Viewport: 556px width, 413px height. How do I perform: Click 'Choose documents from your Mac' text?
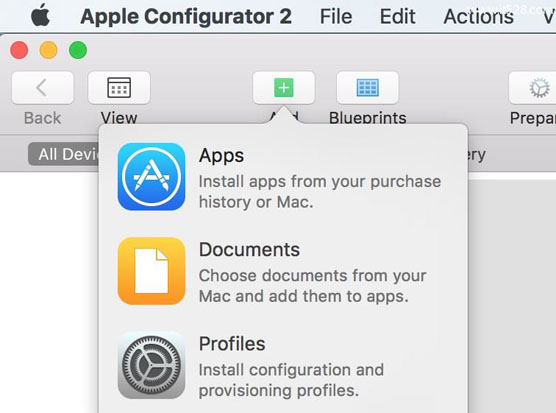click(312, 286)
